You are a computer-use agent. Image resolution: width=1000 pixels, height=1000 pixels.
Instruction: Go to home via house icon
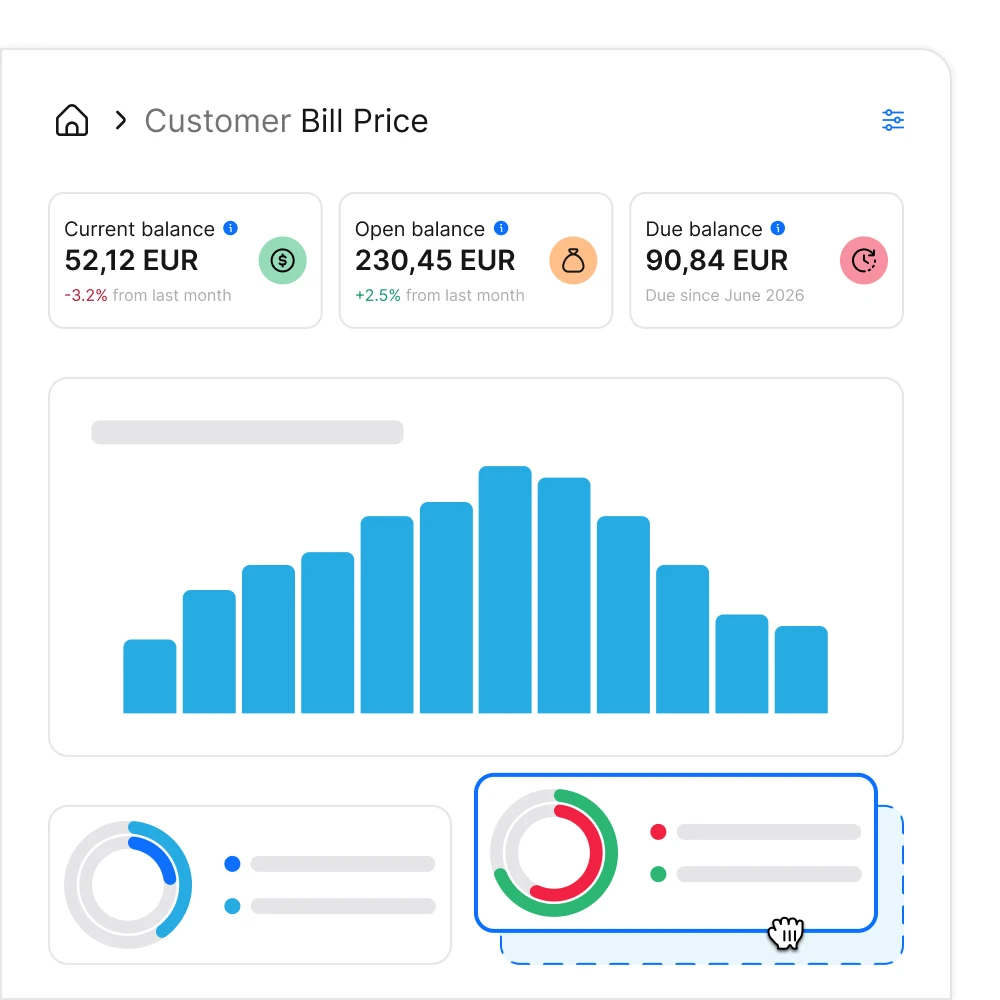72,120
